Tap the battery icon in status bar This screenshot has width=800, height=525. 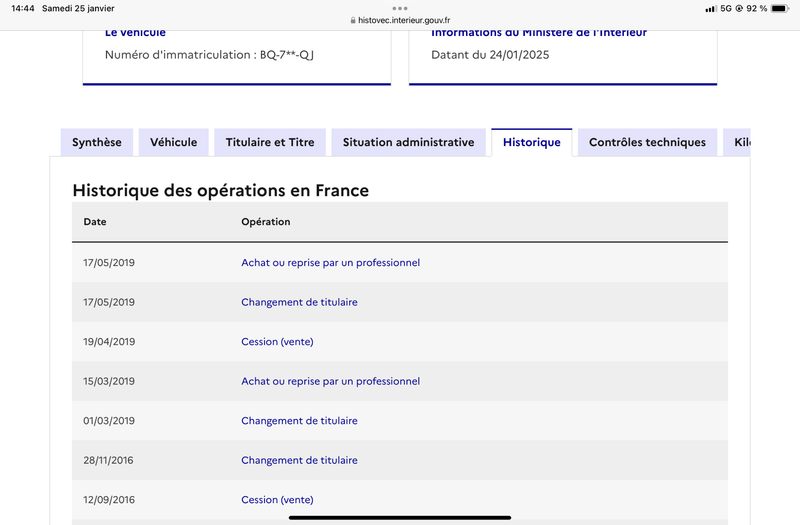click(x=780, y=8)
